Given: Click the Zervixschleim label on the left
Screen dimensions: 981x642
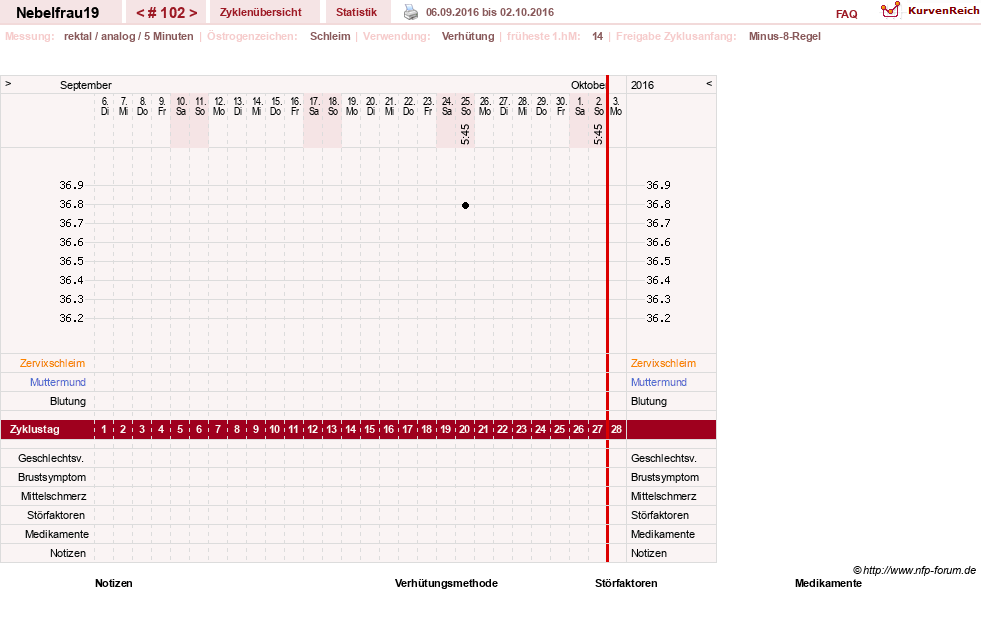Looking at the screenshot, I should [52, 363].
